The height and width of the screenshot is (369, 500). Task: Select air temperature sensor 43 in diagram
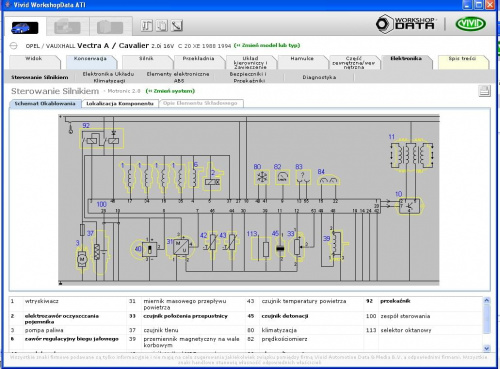coord(231,245)
